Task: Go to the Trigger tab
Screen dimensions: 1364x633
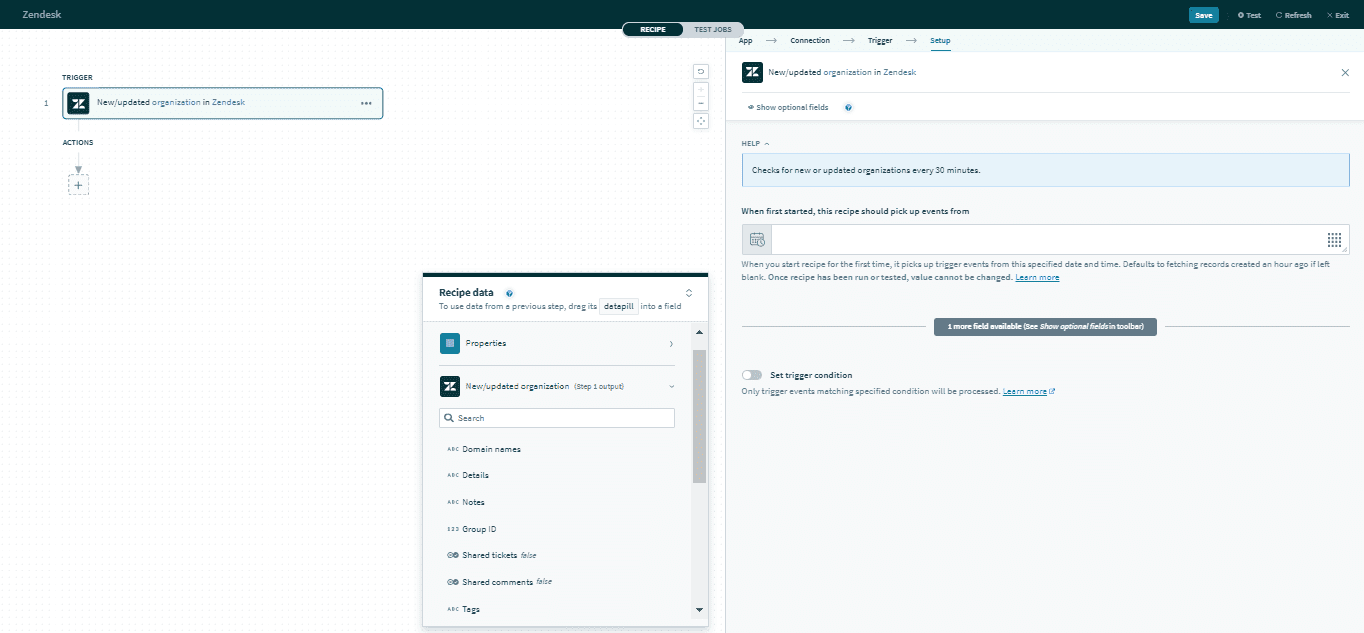Action: (880, 41)
